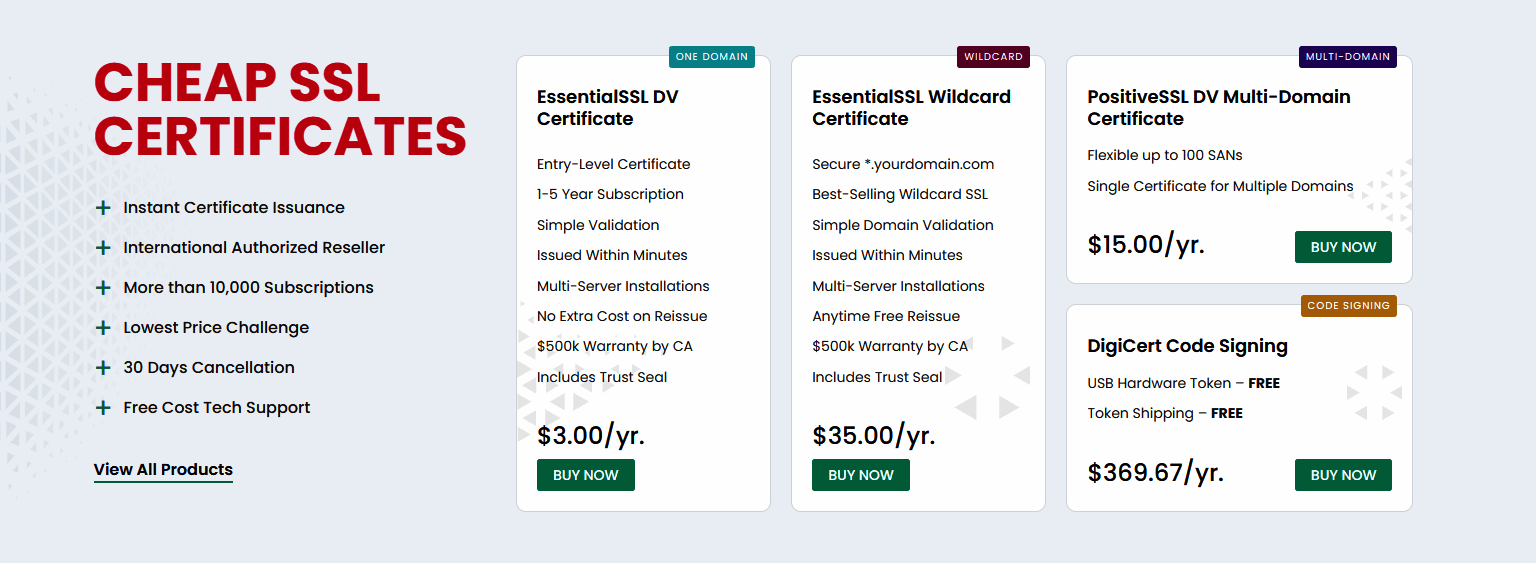The width and height of the screenshot is (1536, 563).
Task: Click plus icon beside Free Cost Tech Support
Action: pyautogui.click(x=102, y=408)
